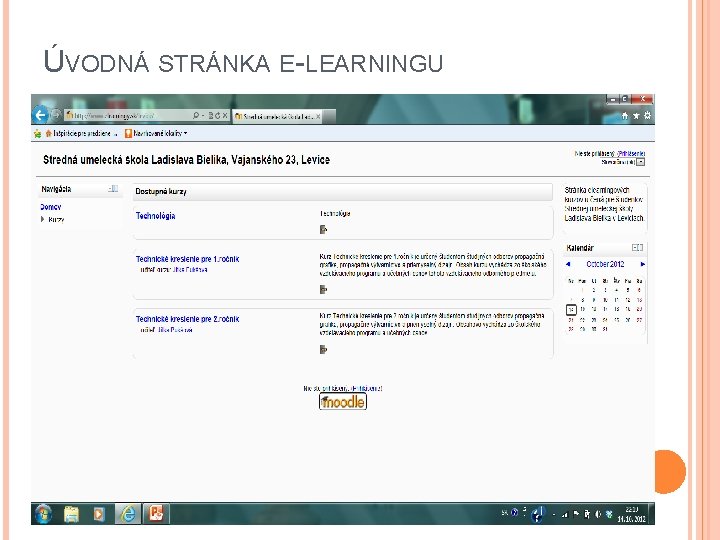Click the Dostupné kurzy heading

(x=161, y=191)
